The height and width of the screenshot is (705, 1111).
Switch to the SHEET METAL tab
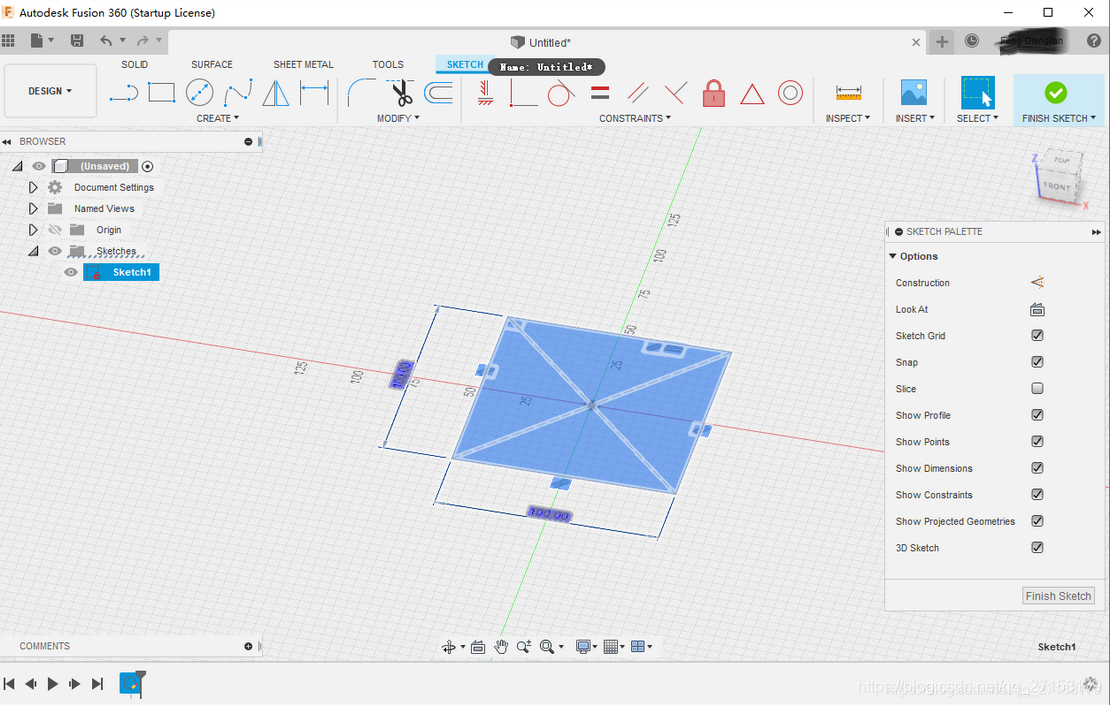coord(303,64)
